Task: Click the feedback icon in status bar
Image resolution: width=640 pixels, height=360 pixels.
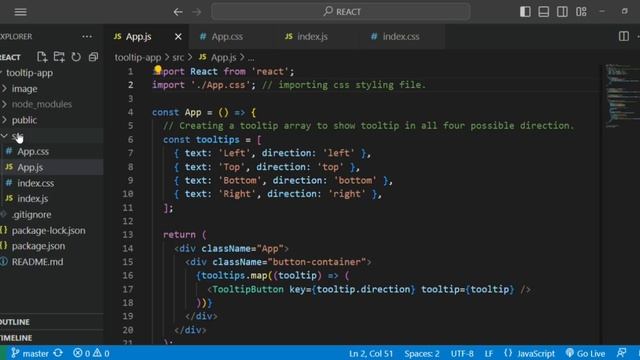Action: point(622,353)
